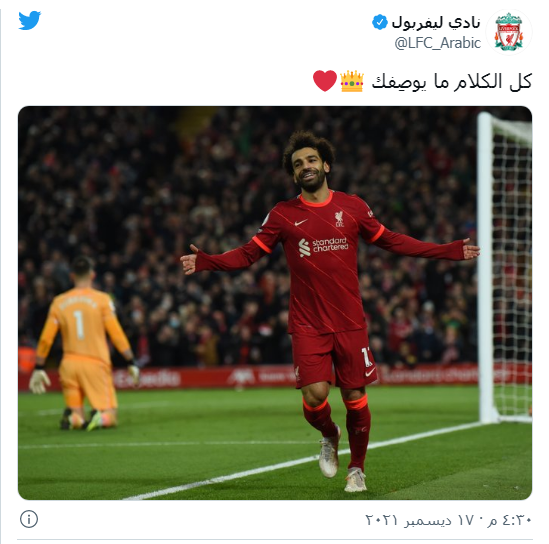Click the tweet text كل الكلام ما يوصفك
The height and width of the screenshot is (544, 549).
coord(452,82)
